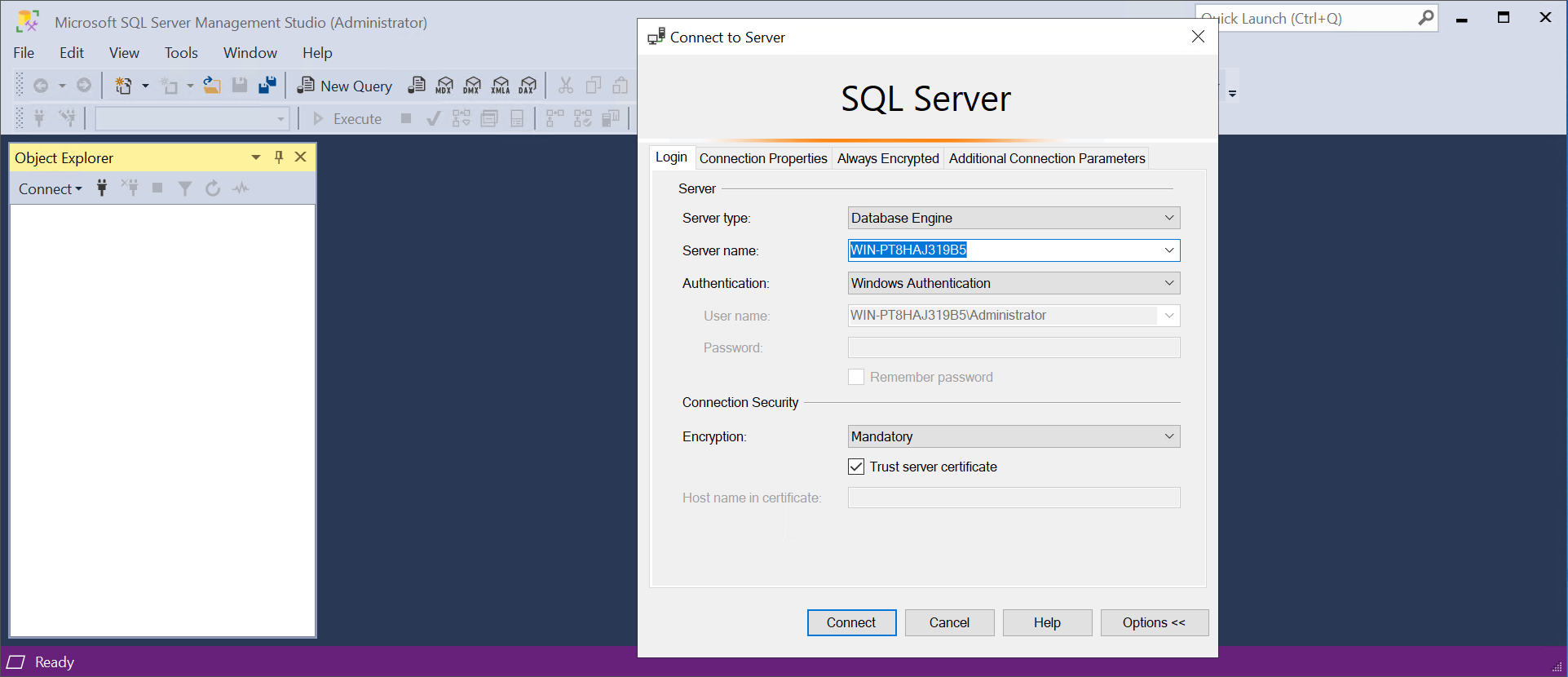Viewport: 1568px width, 677px height.
Task: Switch to the Always Encrypted tab
Action: (888, 158)
